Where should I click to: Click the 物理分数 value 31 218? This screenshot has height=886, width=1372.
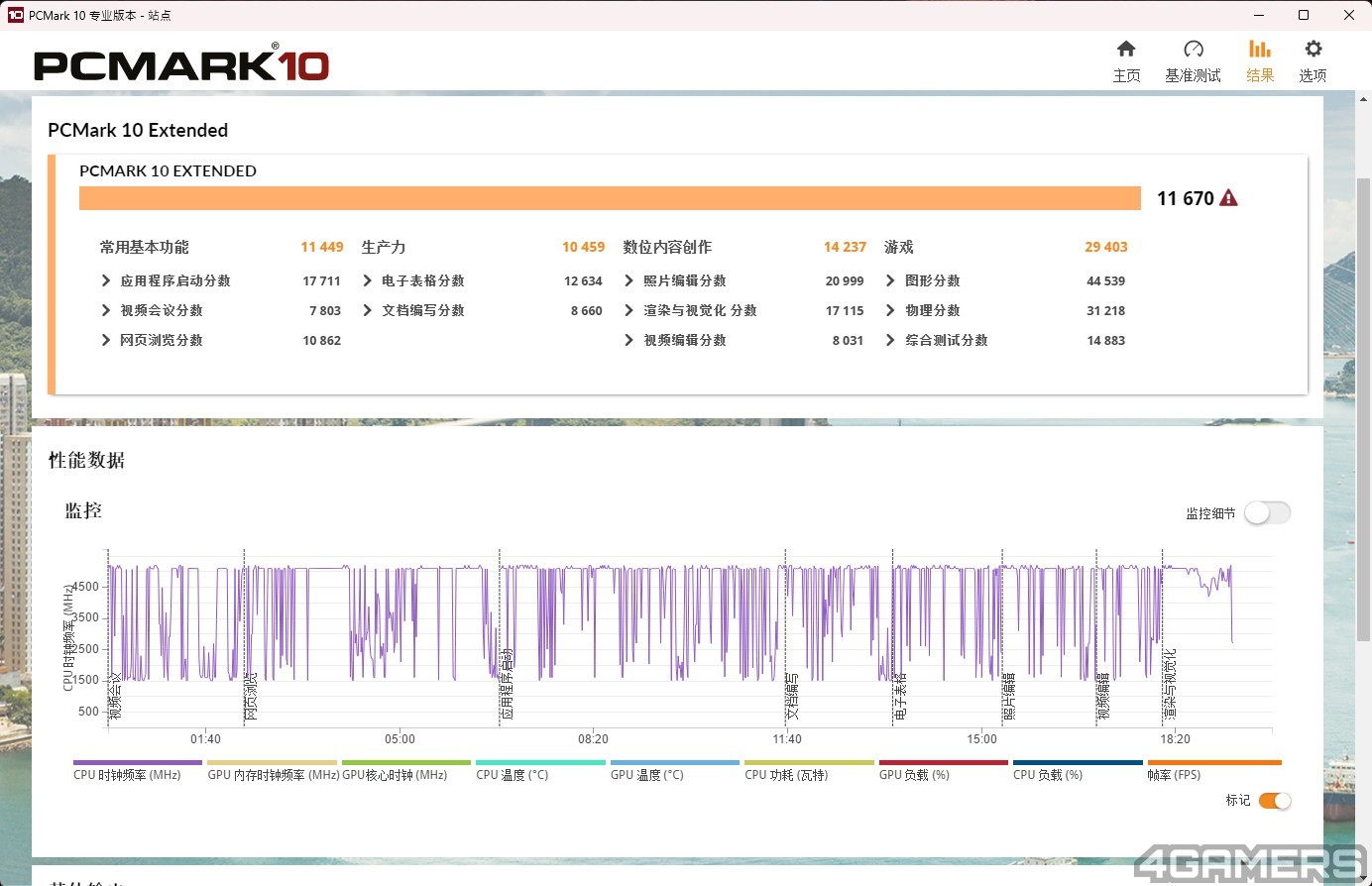(1106, 310)
